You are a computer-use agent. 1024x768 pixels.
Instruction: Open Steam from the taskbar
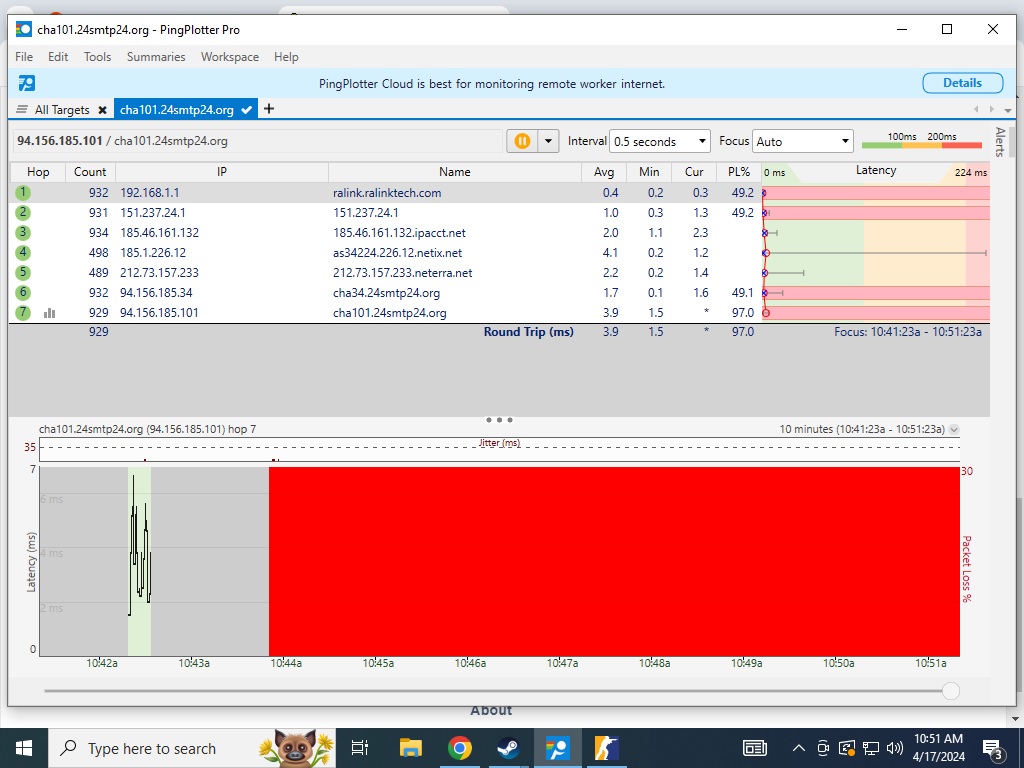508,748
